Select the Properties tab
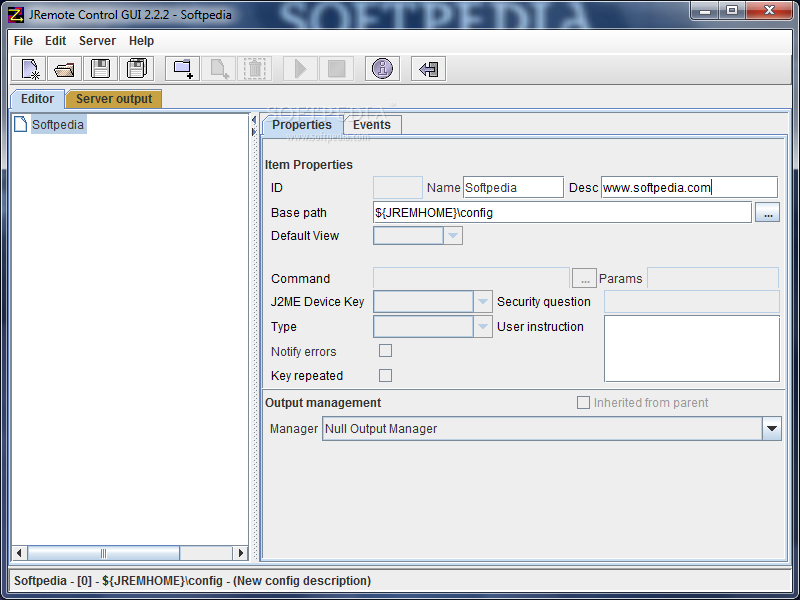This screenshot has width=800, height=600. pyautogui.click(x=302, y=125)
